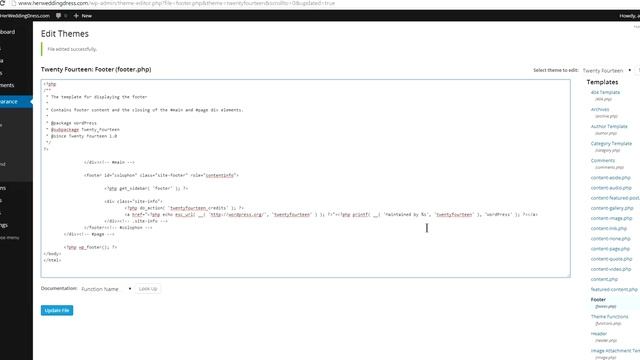The height and width of the screenshot is (360, 640).
Task: Open content.php template
Action: click(604, 280)
